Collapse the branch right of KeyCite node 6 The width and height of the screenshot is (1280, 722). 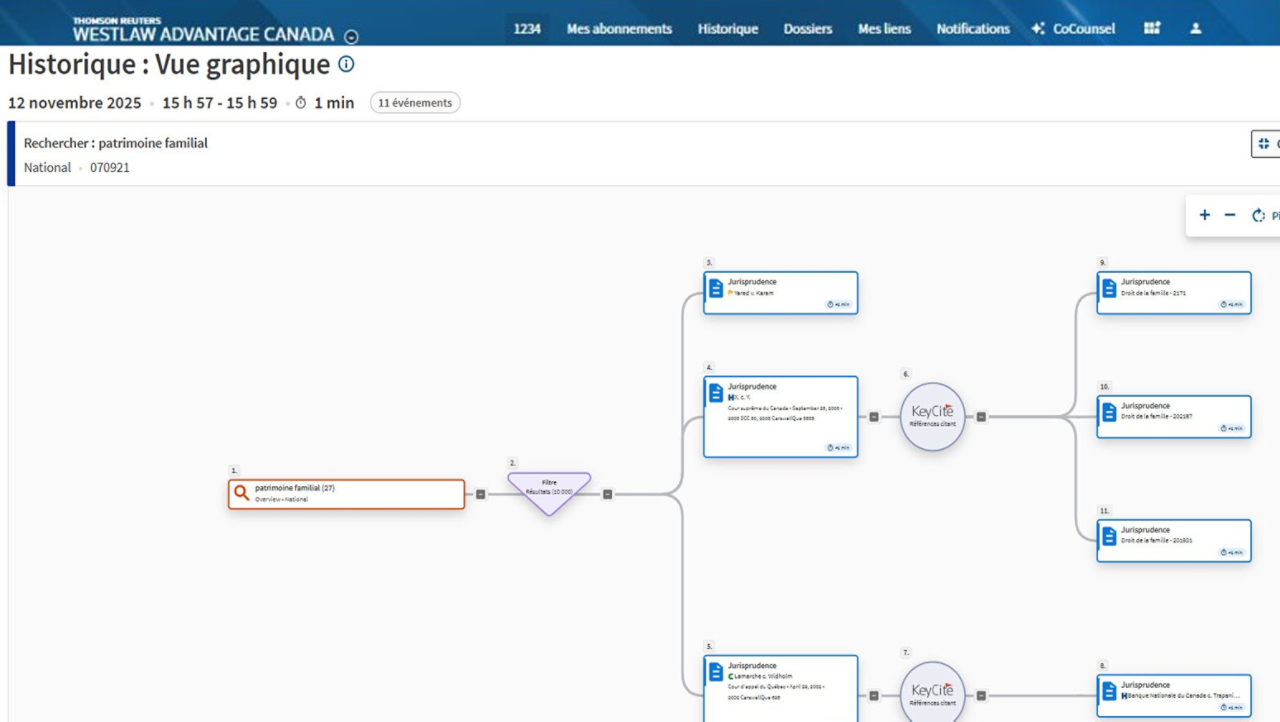pyautogui.click(x=981, y=417)
